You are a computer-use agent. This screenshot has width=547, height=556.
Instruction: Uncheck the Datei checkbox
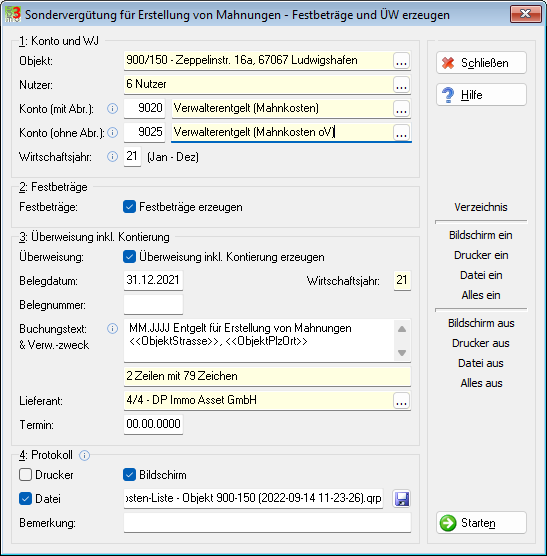click(x=26, y=499)
